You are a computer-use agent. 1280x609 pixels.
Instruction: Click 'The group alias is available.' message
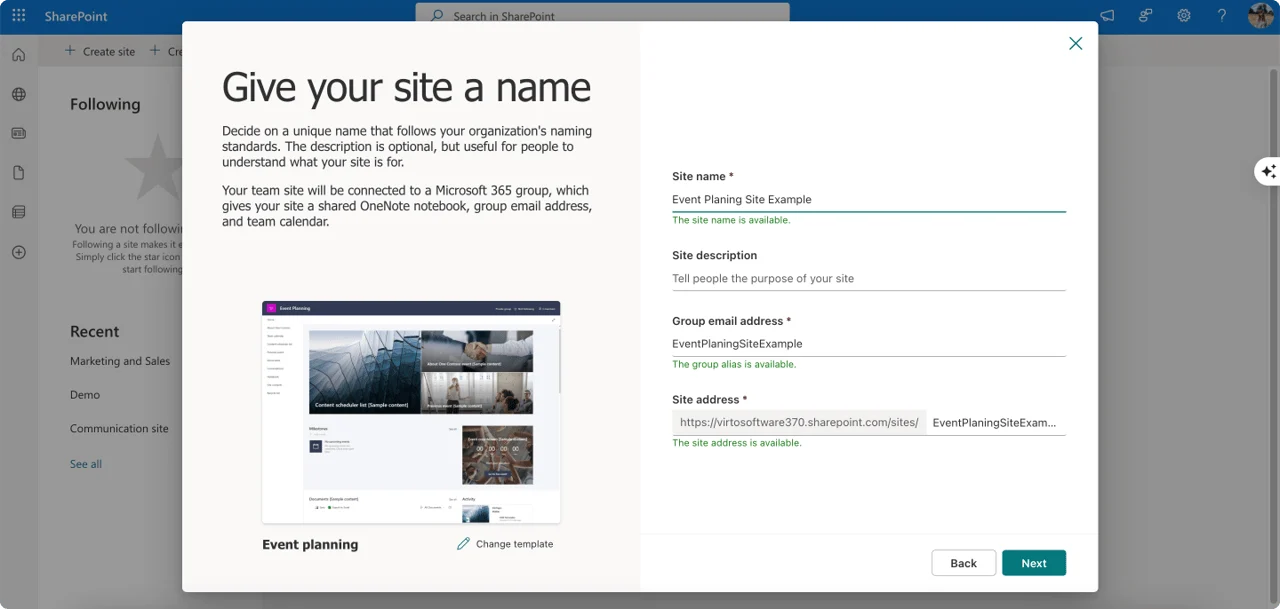point(734,364)
